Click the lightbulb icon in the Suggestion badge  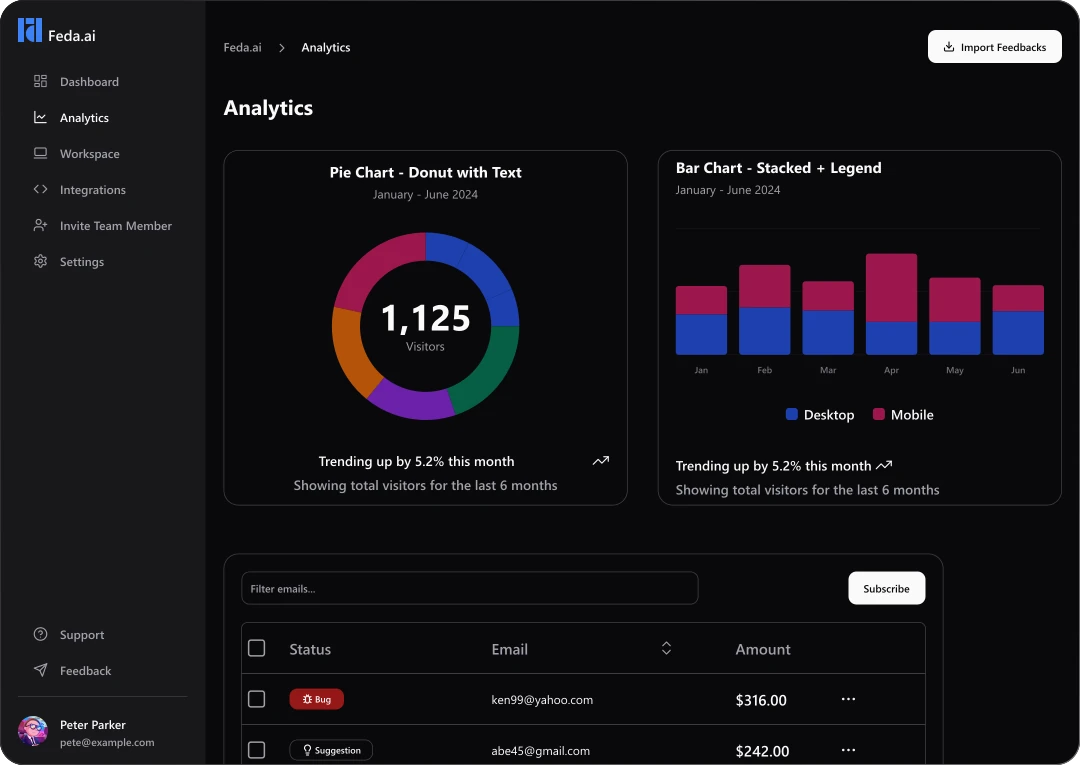pyautogui.click(x=307, y=750)
